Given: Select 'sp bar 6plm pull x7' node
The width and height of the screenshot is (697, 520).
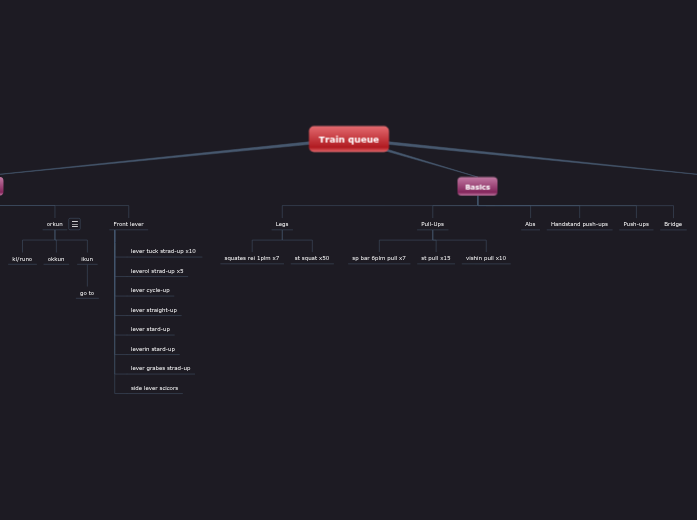Looking at the screenshot, I should click(x=379, y=258).
